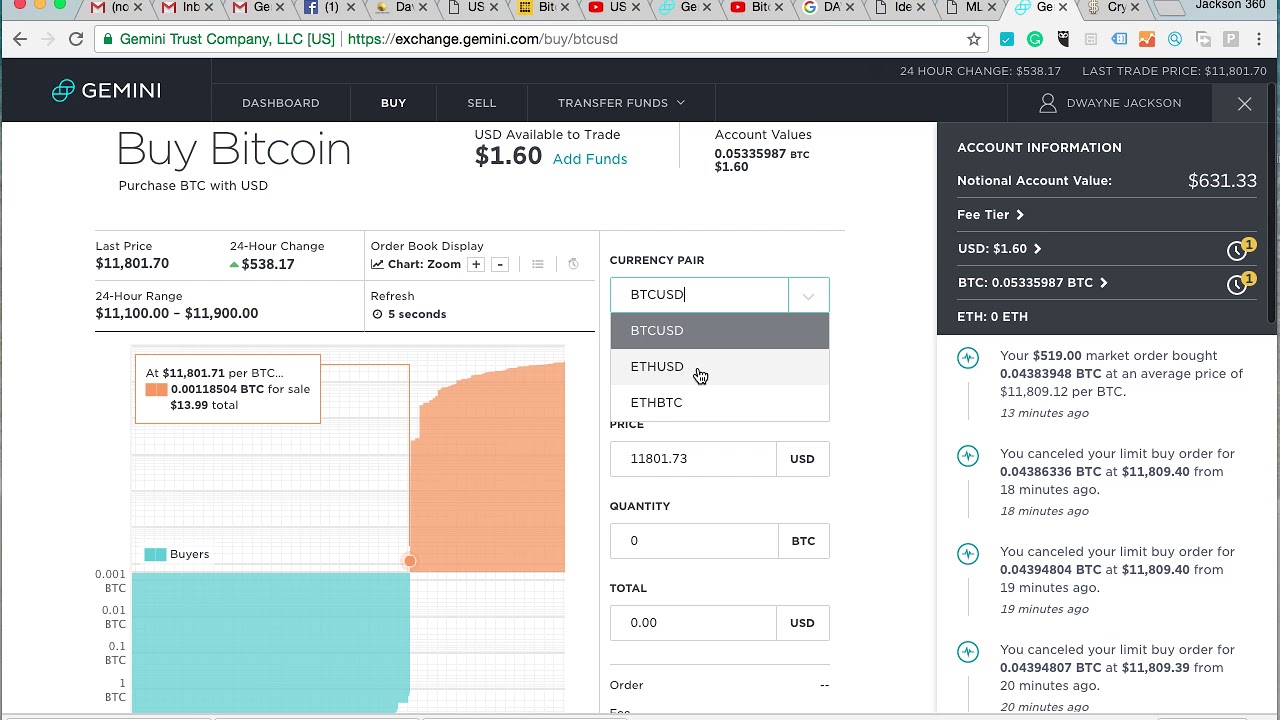Click the clock icon in Order Book Display
The image size is (1280, 720).
click(x=573, y=264)
